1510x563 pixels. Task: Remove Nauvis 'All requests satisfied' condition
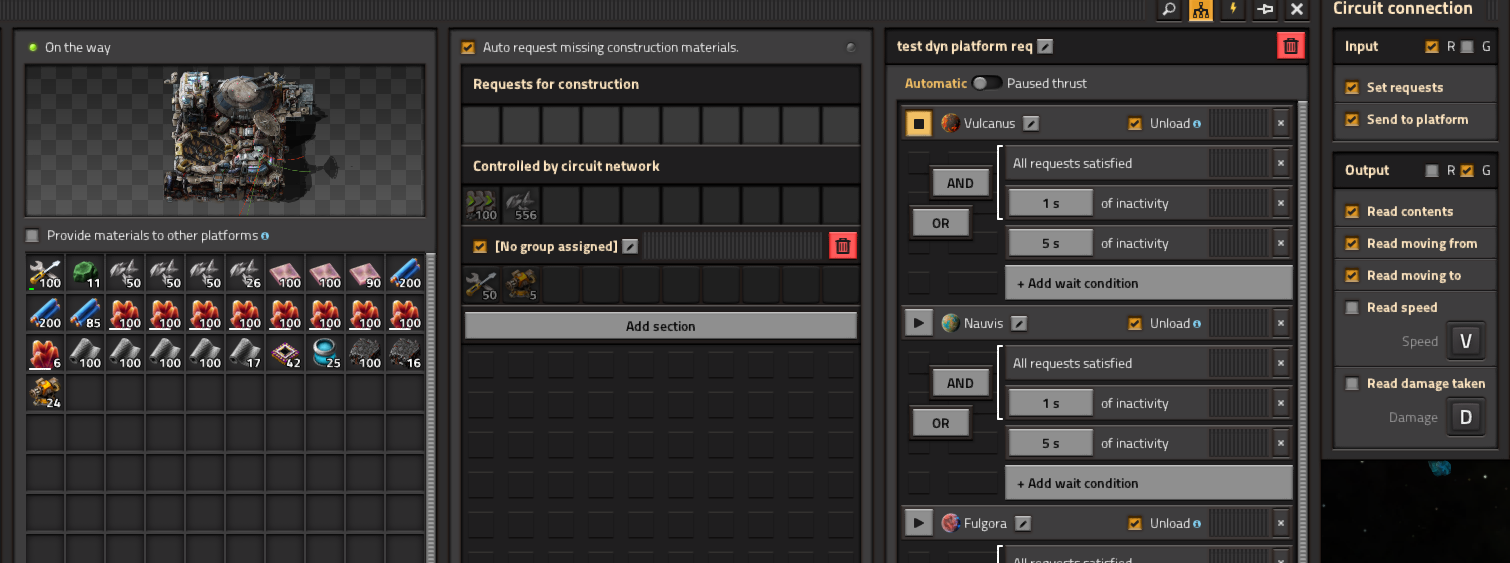(x=1281, y=364)
